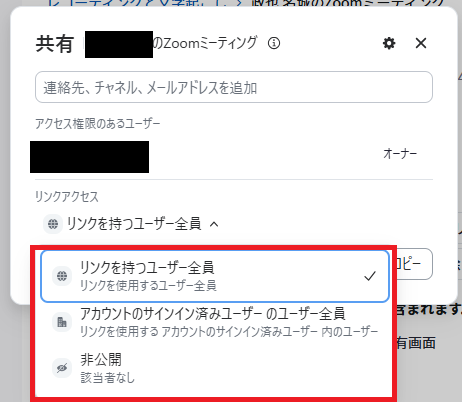The width and height of the screenshot is (462, 402).
Task: Open share settings gear icon
Action: point(389,43)
